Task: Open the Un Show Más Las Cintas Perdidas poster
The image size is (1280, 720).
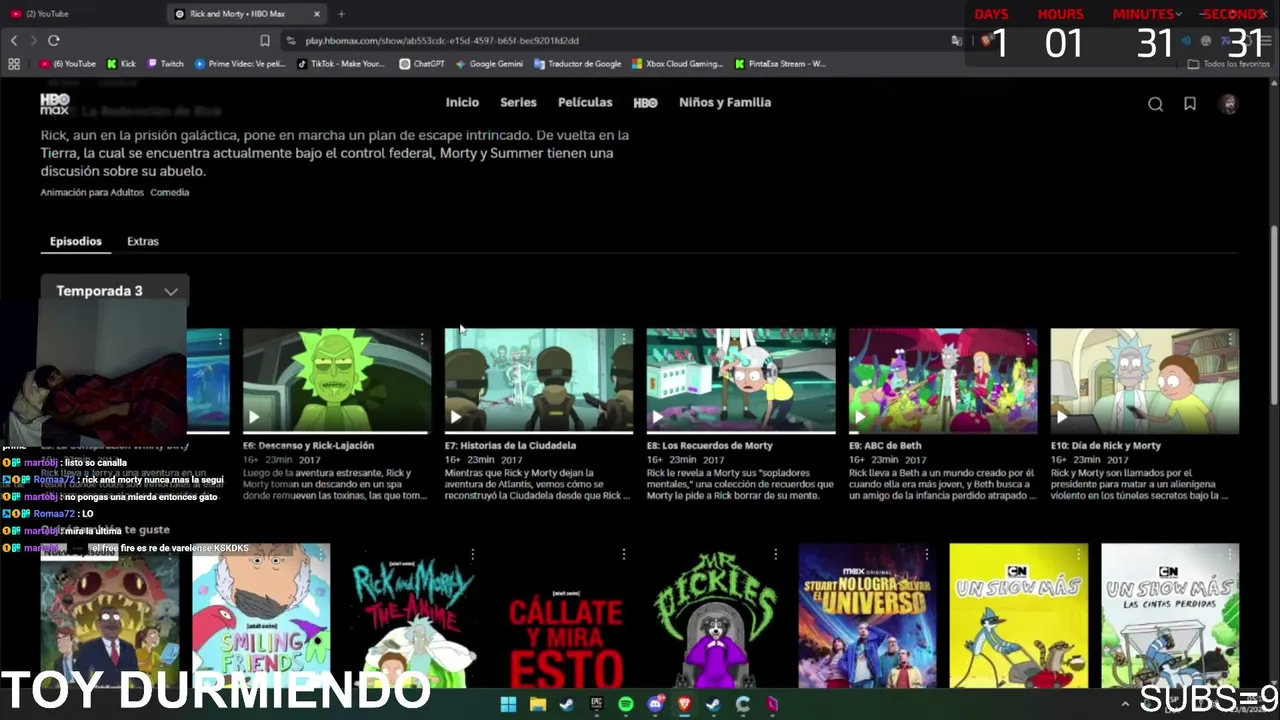Action: tap(1170, 616)
